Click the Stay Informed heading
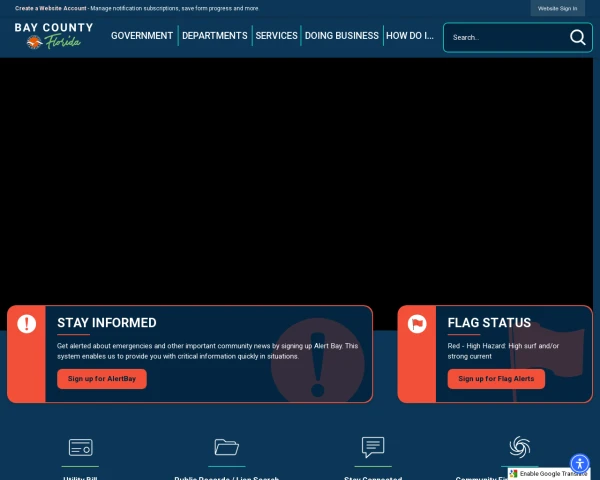 coord(107,323)
